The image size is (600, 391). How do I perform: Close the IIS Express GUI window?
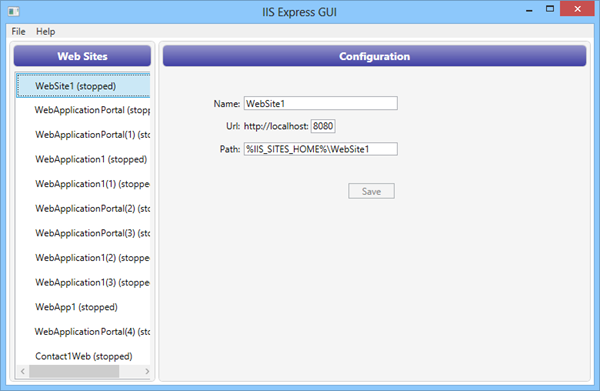click(577, 9)
